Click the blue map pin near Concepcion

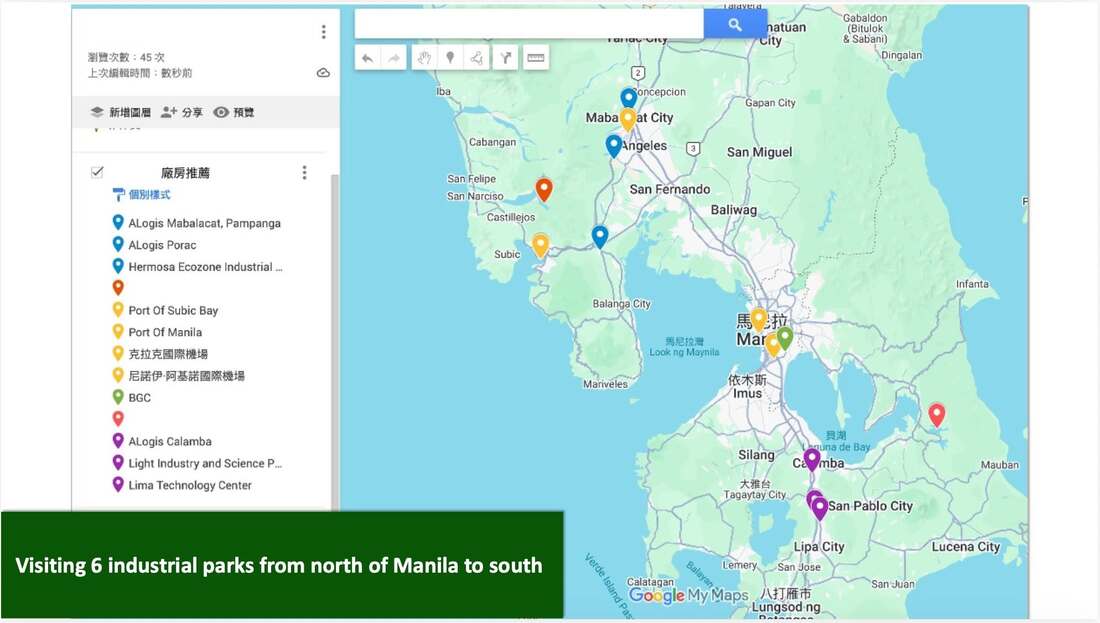pos(629,98)
